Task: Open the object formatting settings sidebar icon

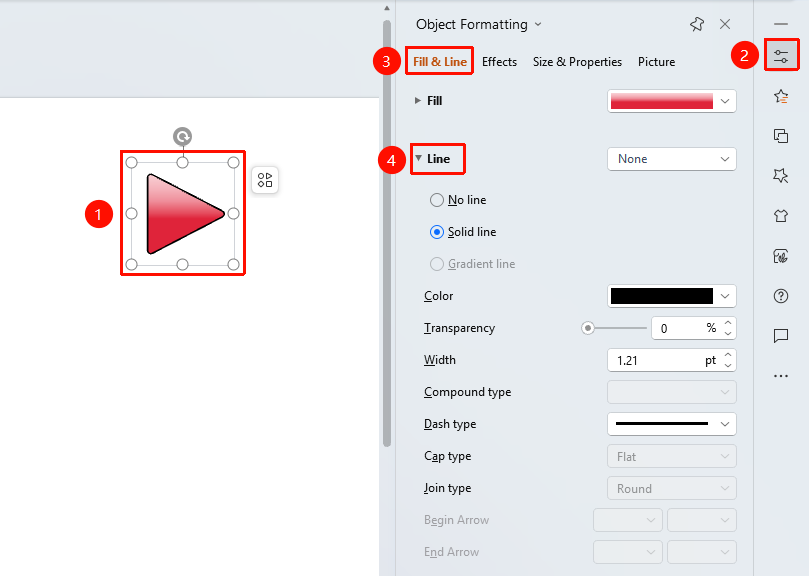Action: coord(781,55)
